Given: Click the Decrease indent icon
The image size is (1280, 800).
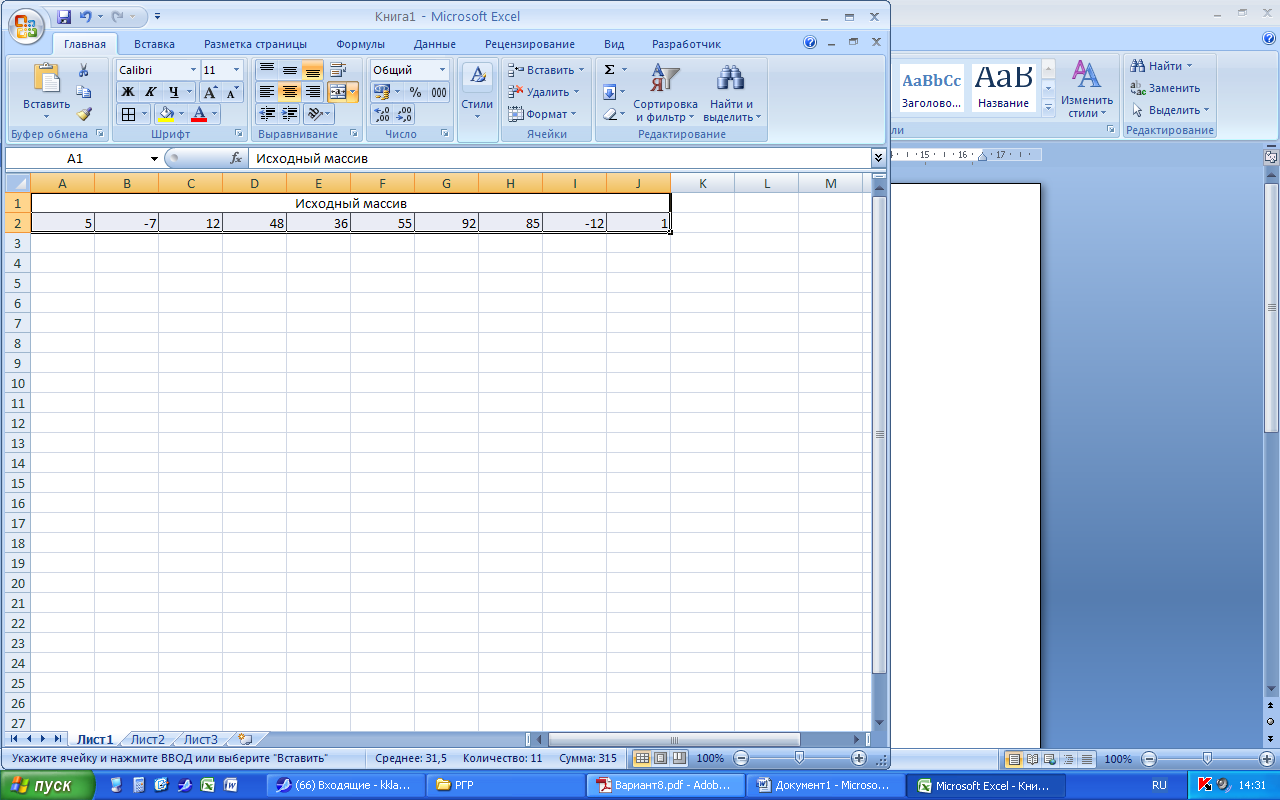Looking at the screenshot, I should point(267,114).
